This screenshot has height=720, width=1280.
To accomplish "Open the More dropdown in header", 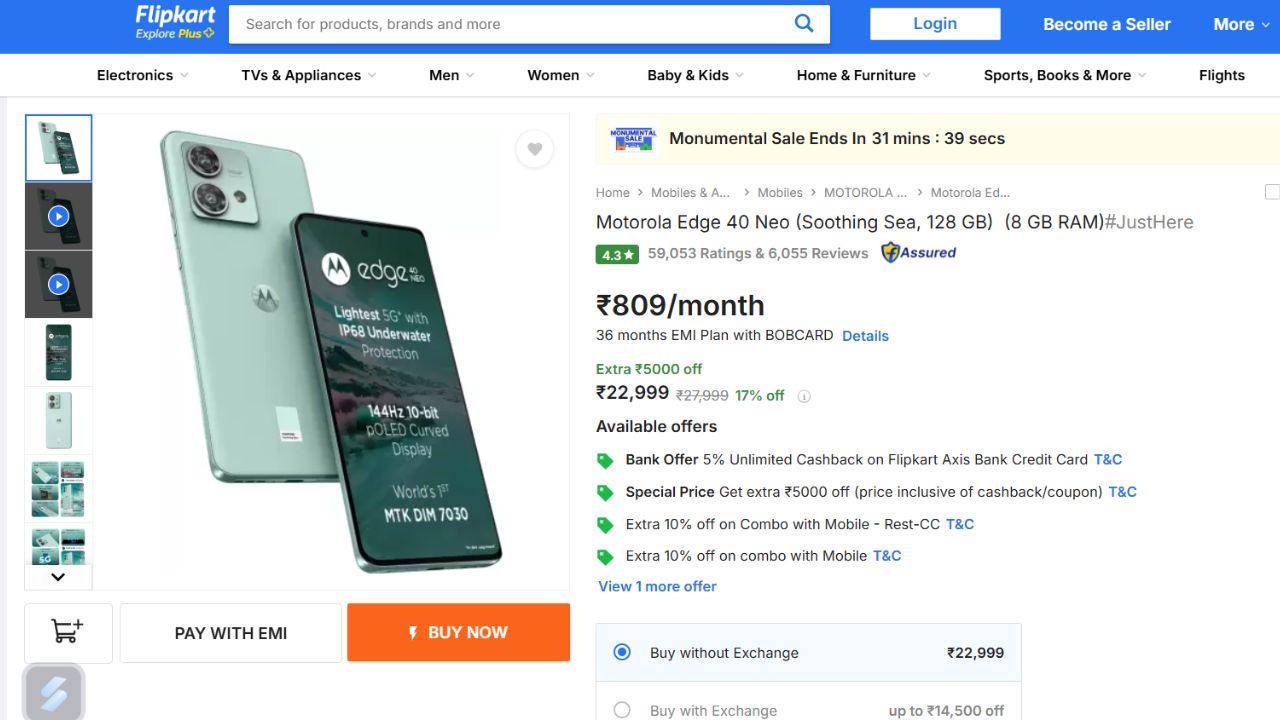I will pyautogui.click(x=1242, y=24).
